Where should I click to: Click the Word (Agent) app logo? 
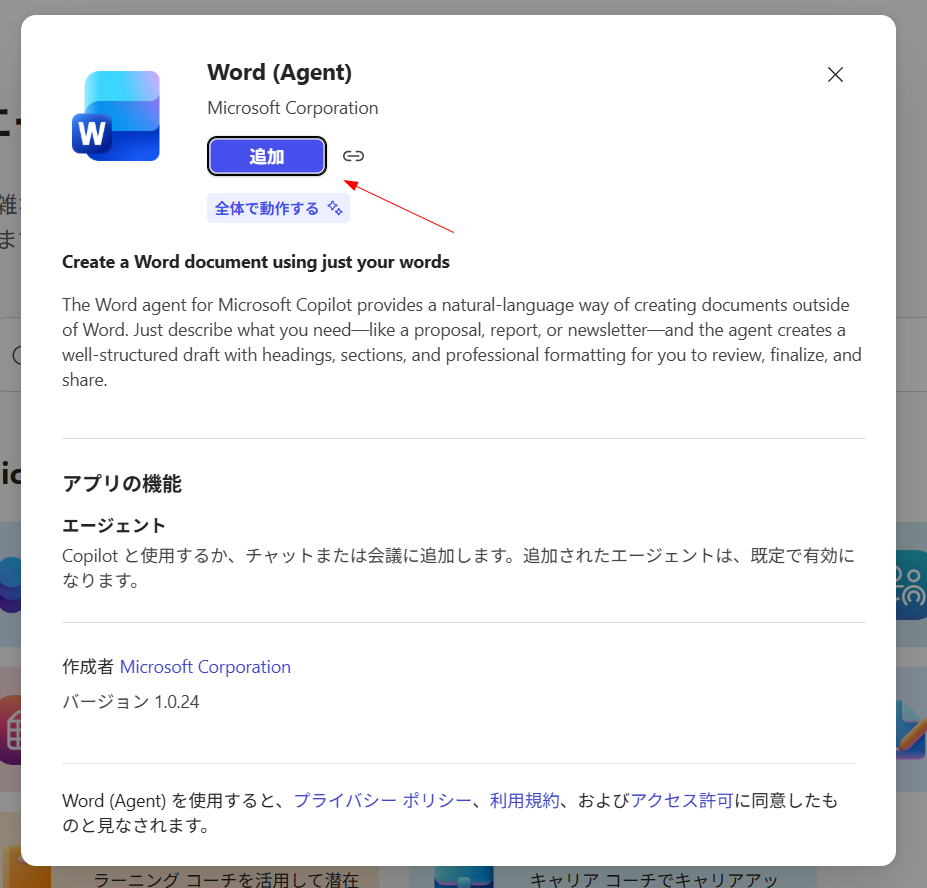(x=116, y=116)
